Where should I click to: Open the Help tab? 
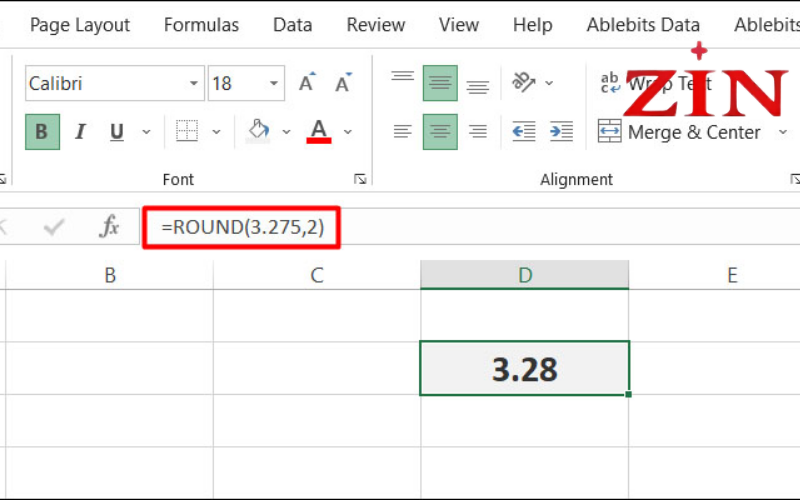532,25
